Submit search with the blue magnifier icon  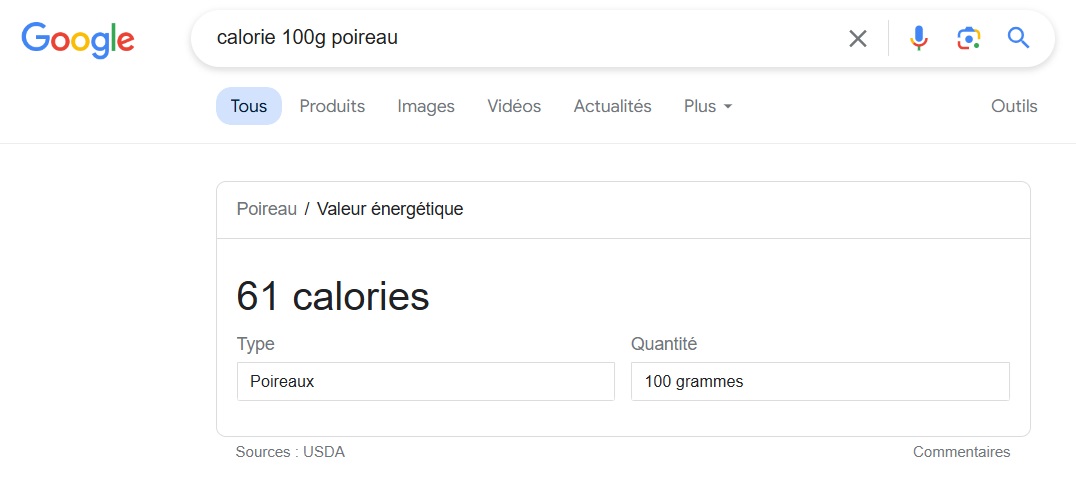click(1018, 38)
